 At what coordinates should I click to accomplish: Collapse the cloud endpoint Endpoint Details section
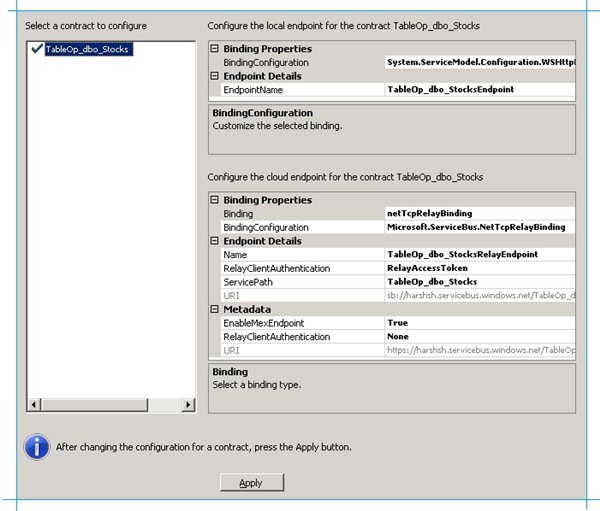pyautogui.click(x=214, y=241)
